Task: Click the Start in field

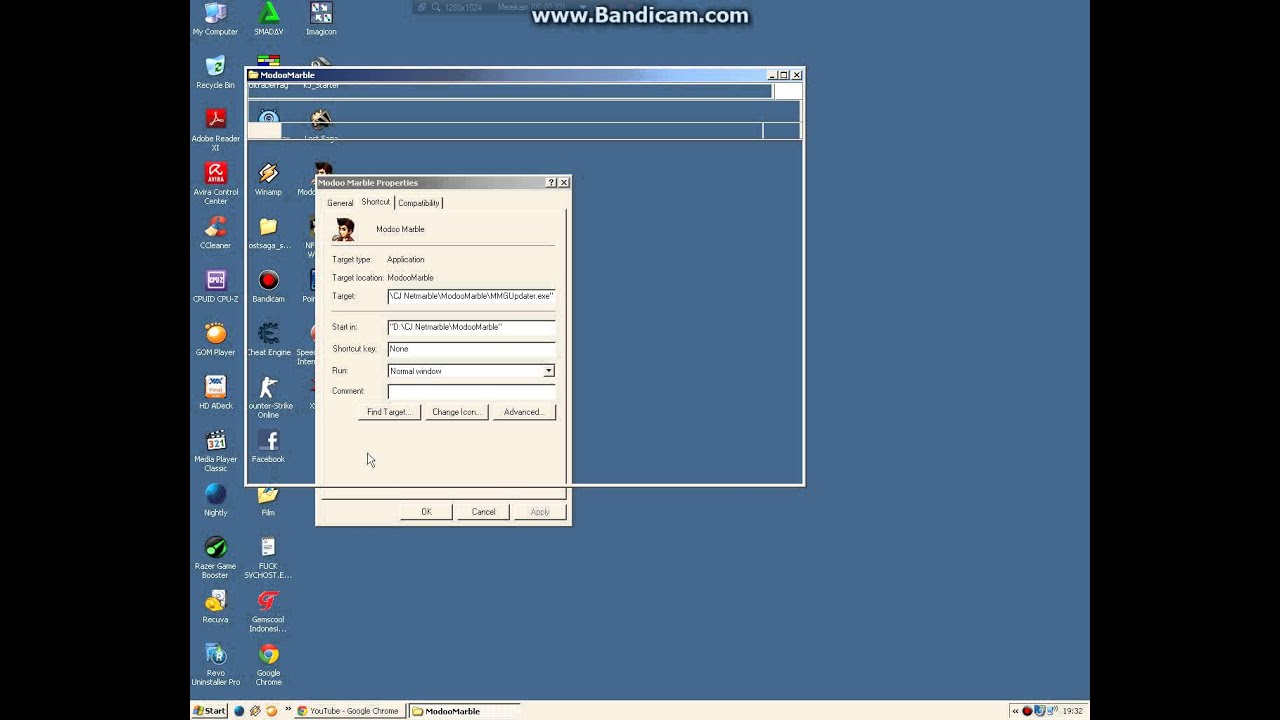Action: pos(471,327)
